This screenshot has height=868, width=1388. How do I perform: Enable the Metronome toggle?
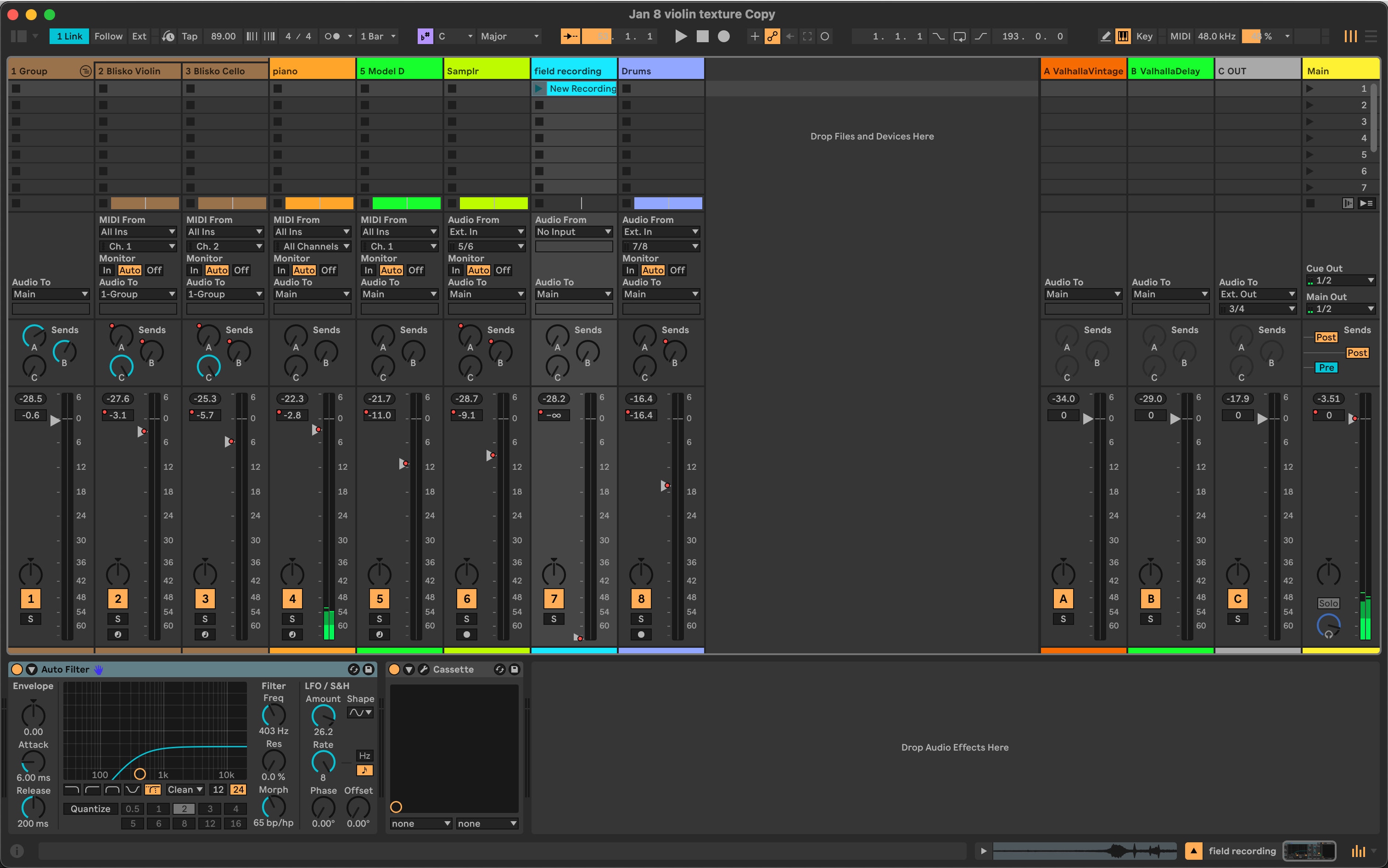(332, 36)
